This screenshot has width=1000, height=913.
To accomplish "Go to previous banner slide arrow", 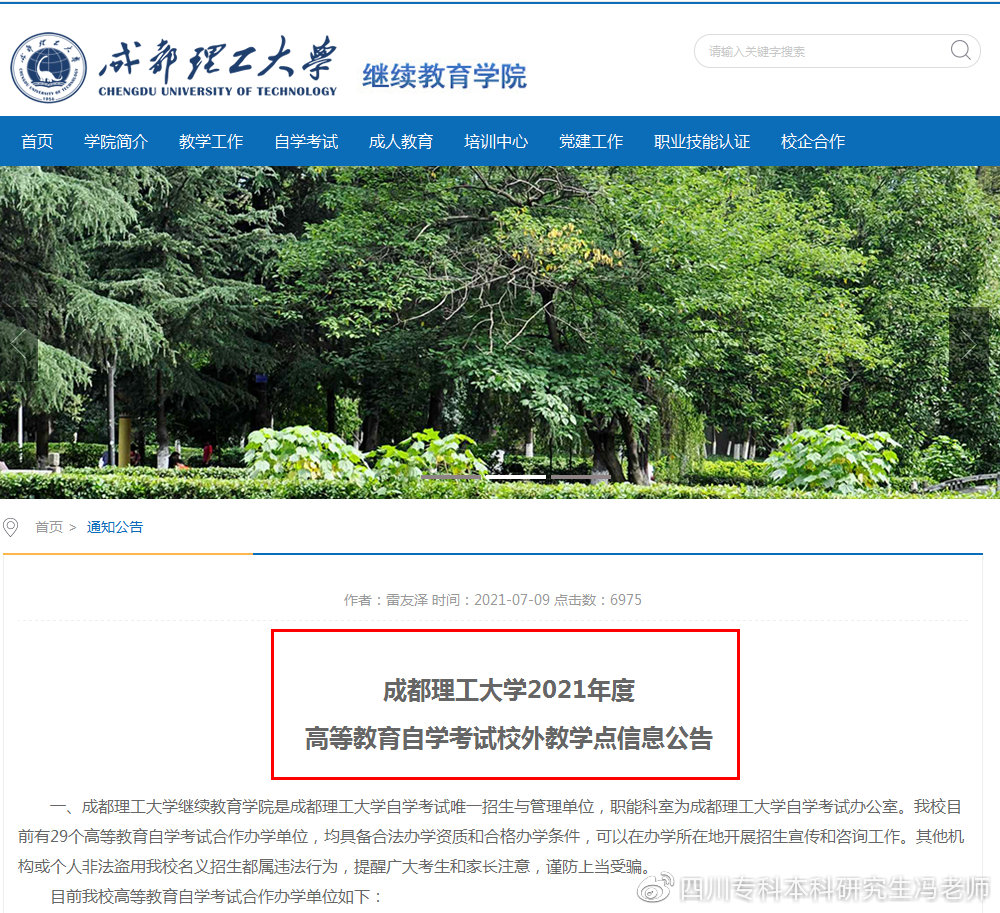I will 19,345.
